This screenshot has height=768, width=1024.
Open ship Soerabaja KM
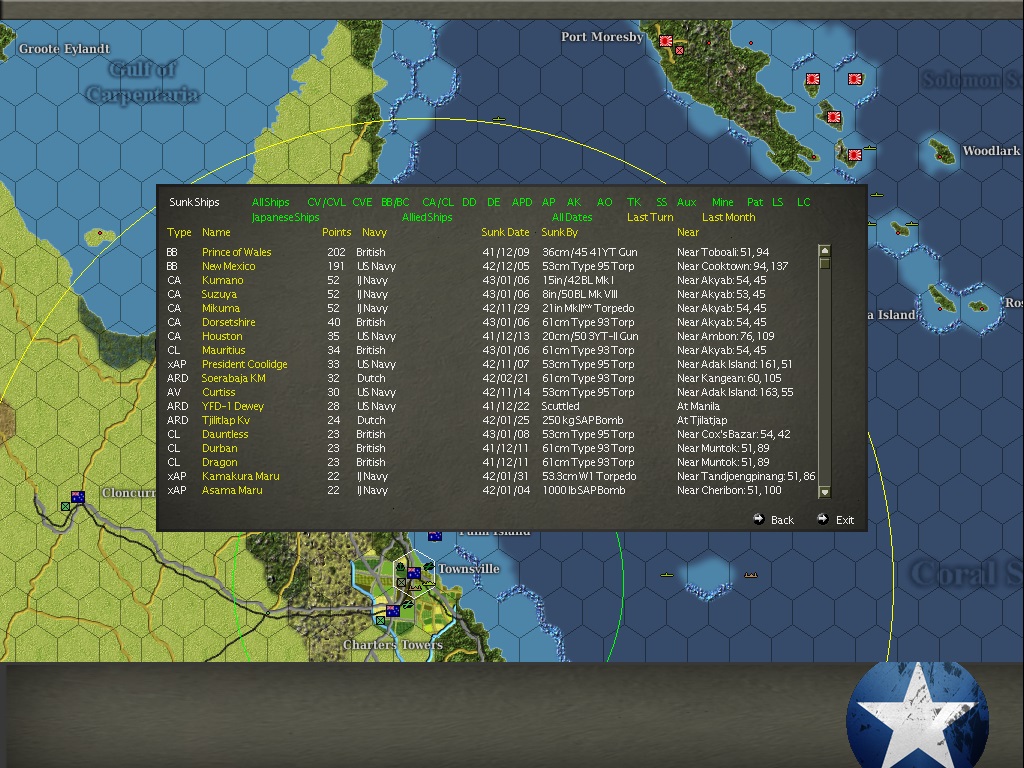(234, 379)
